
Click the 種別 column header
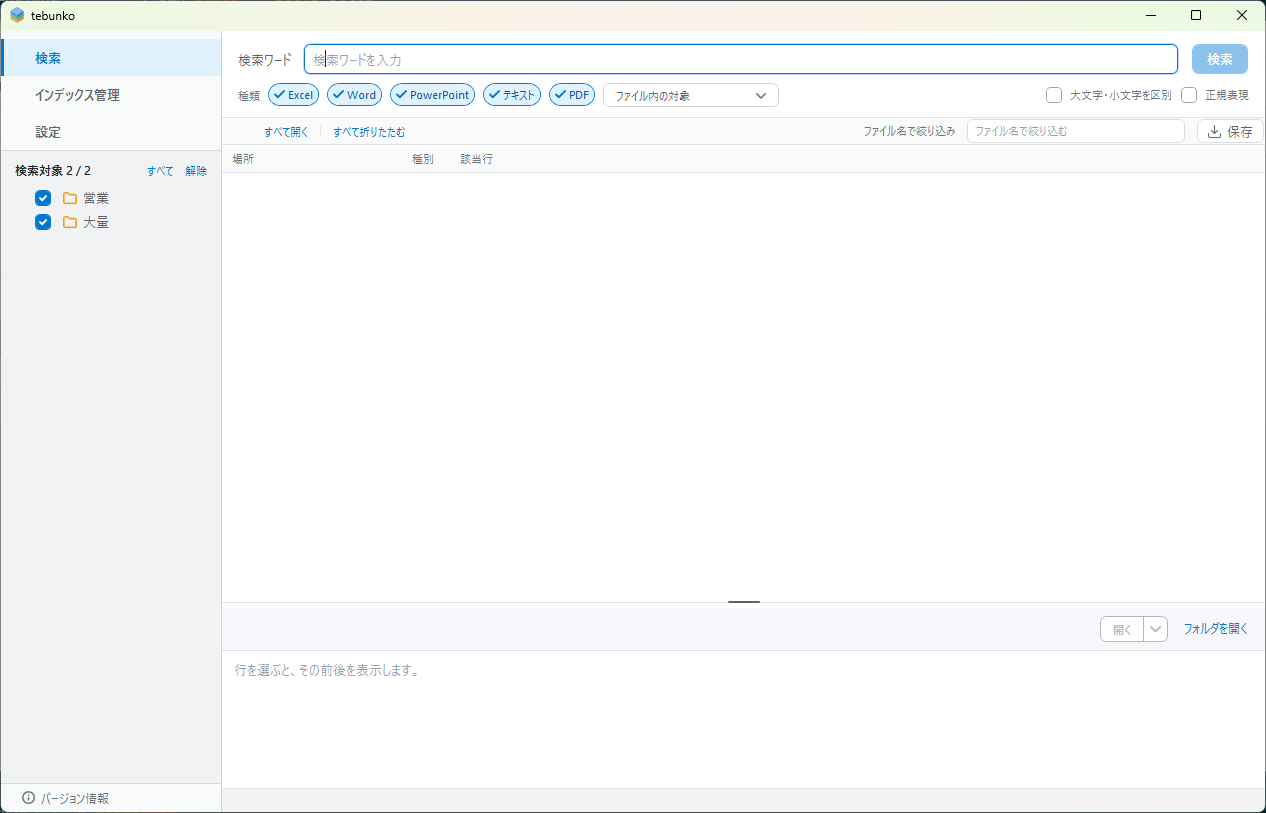(x=423, y=159)
